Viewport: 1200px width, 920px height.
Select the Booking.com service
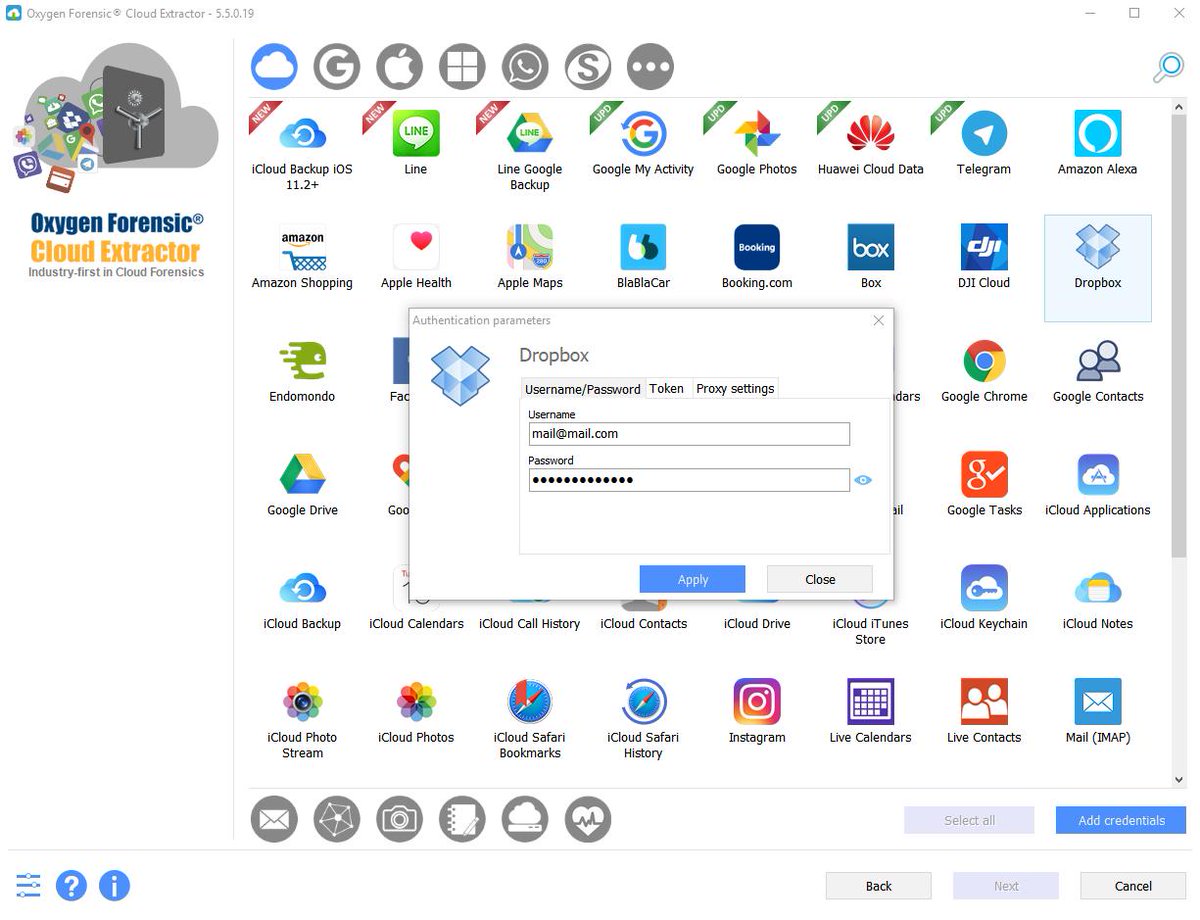pyautogui.click(x=757, y=257)
